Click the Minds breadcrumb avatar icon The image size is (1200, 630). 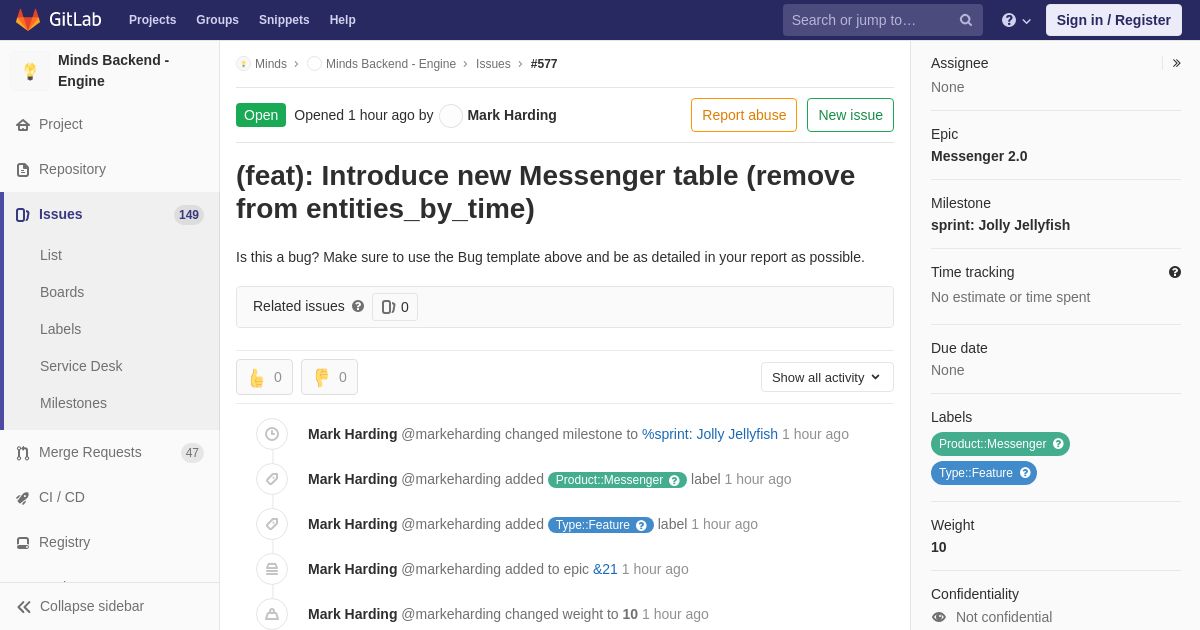click(x=243, y=64)
